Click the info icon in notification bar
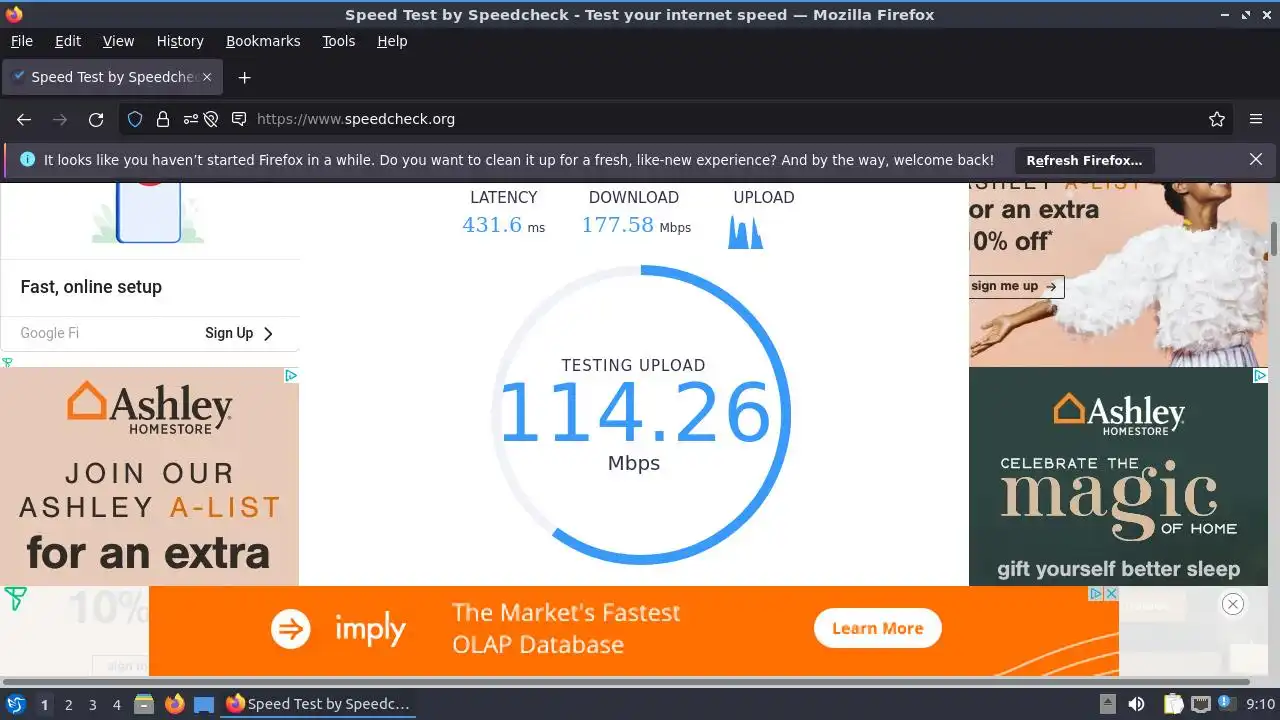Viewport: 1280px width, 720px height. [27, 159]
